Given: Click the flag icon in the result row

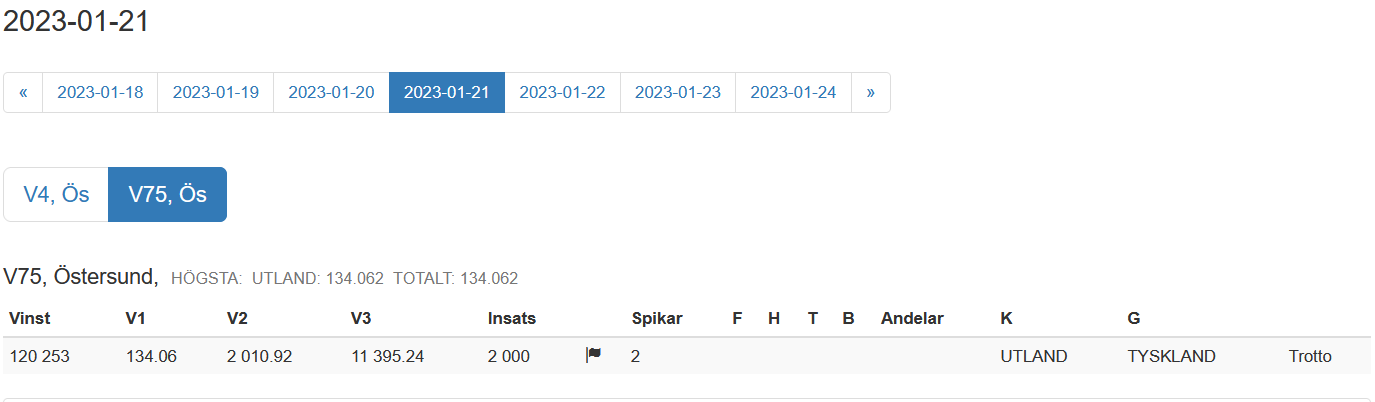Looking at the screenshot, I should click(x=593, y=355).
